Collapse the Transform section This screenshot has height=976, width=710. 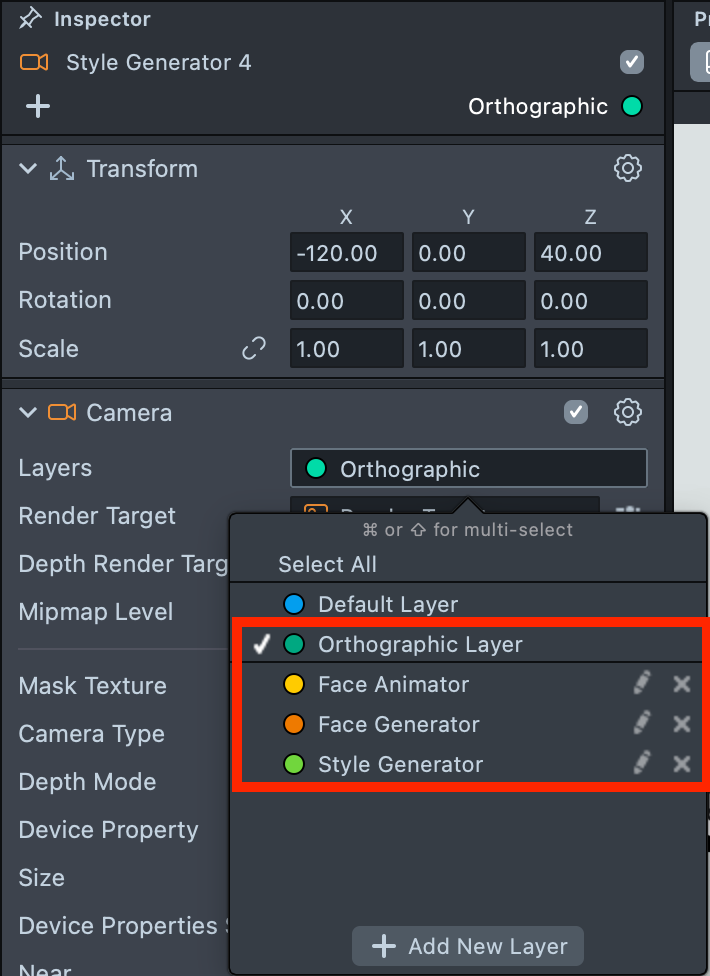point(28,169)
